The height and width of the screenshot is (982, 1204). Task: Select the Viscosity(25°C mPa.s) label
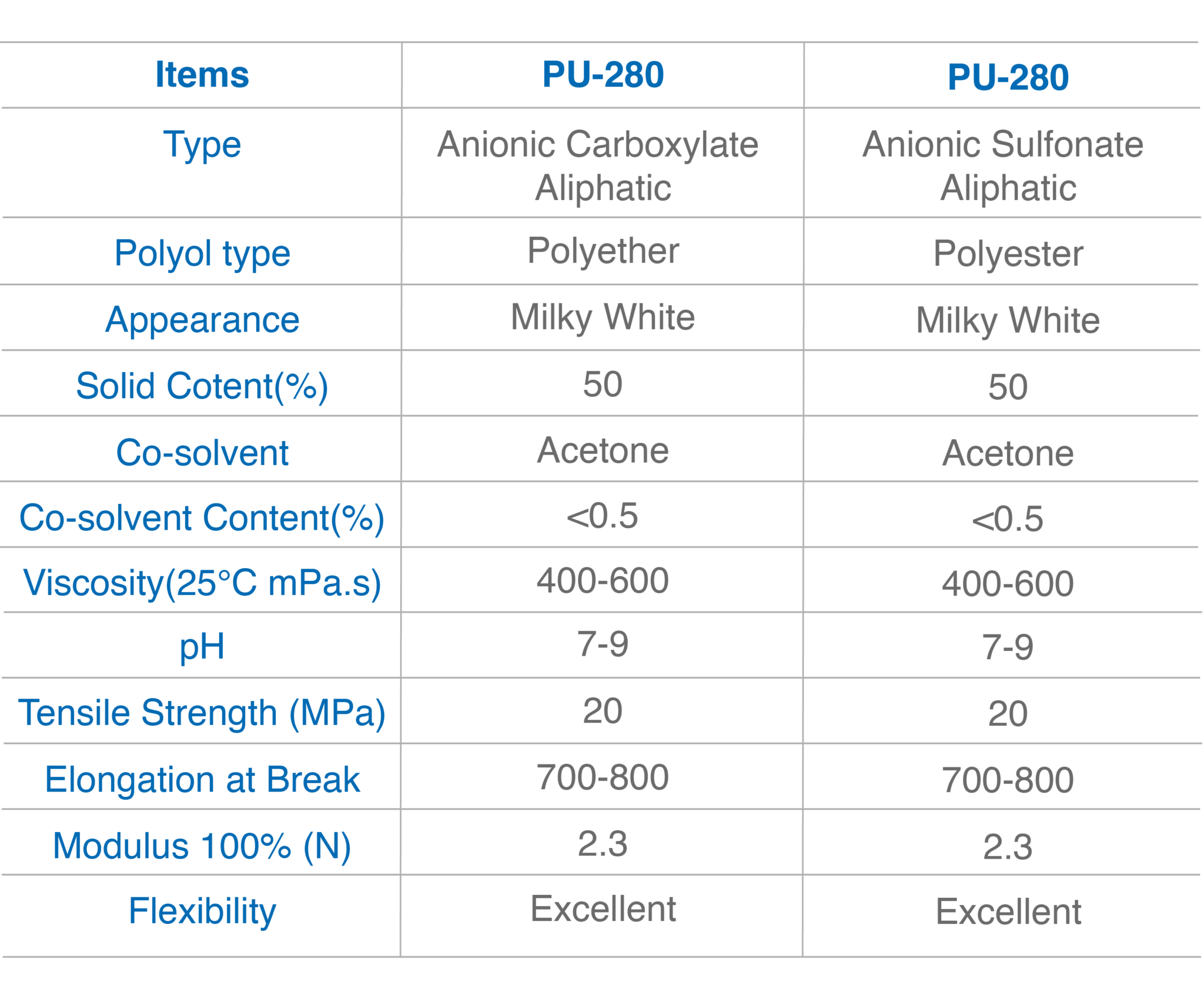(x=202, y=583)
